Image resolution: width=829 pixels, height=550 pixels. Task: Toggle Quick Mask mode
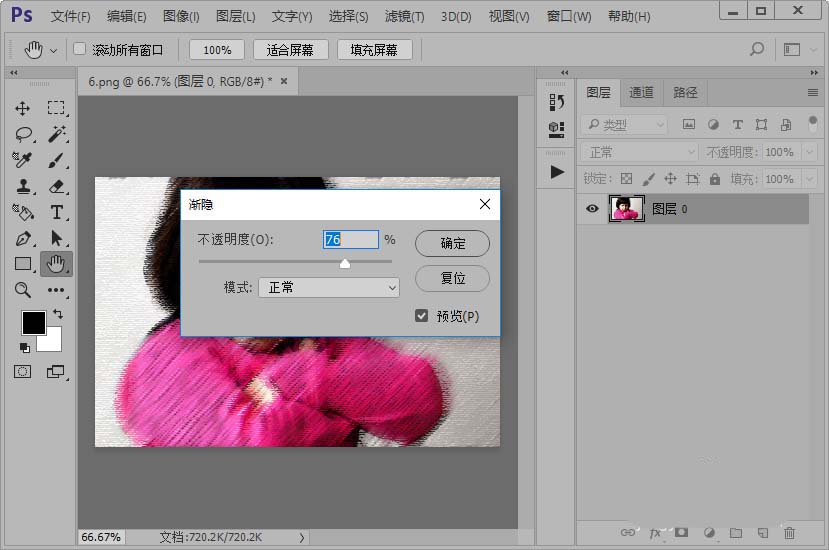22,371
